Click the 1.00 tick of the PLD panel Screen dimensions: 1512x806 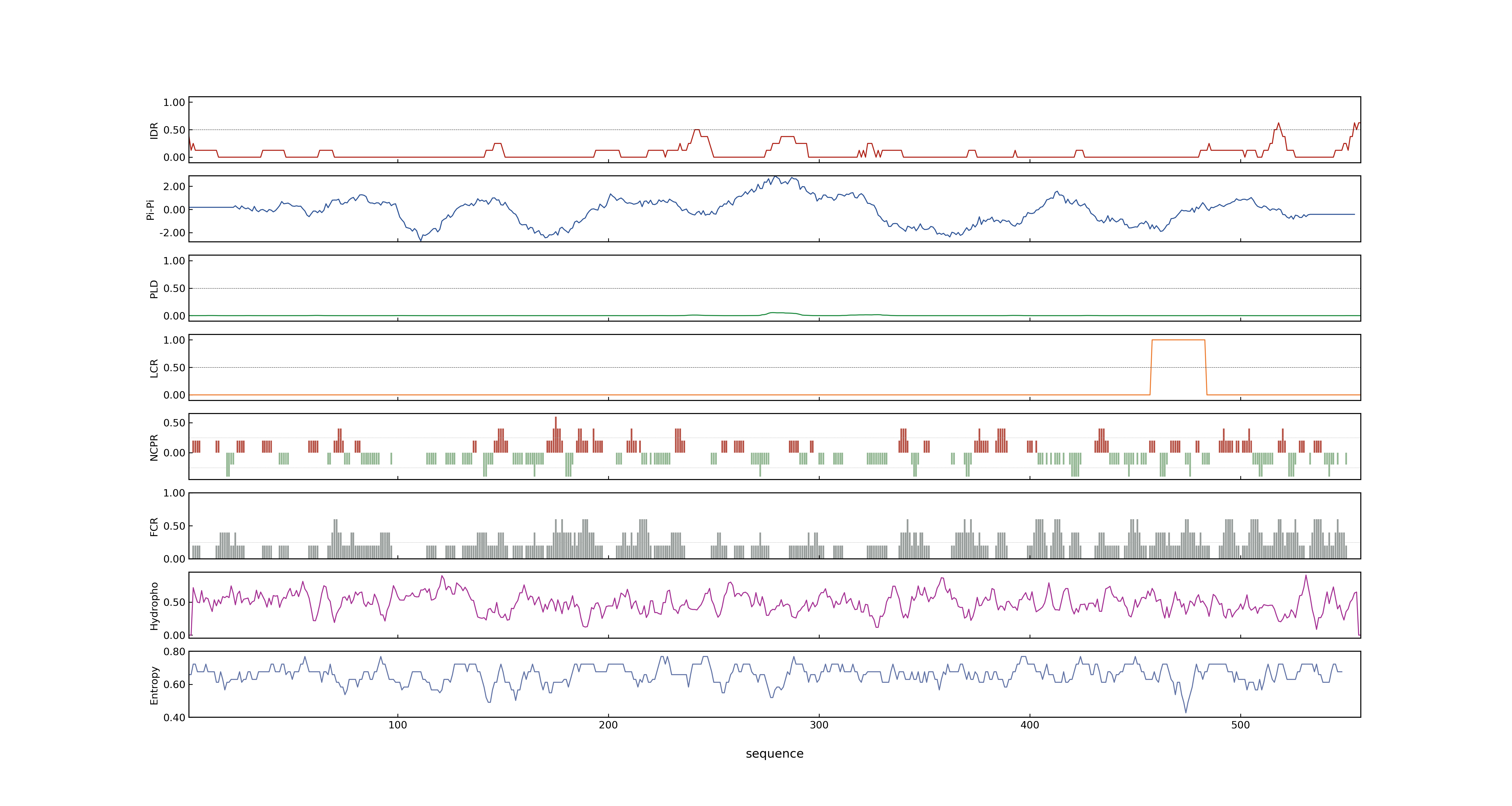pos(174,261)
